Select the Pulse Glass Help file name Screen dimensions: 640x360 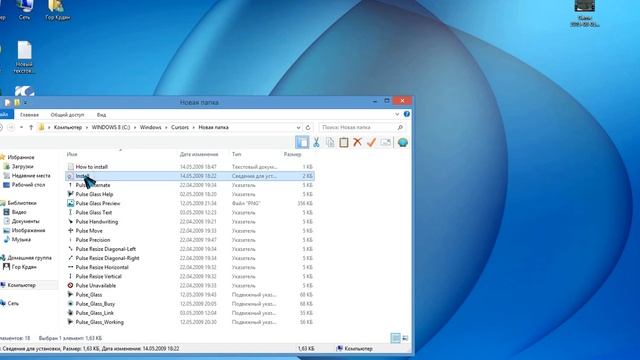pyautogui.click(x=94, y=194)
